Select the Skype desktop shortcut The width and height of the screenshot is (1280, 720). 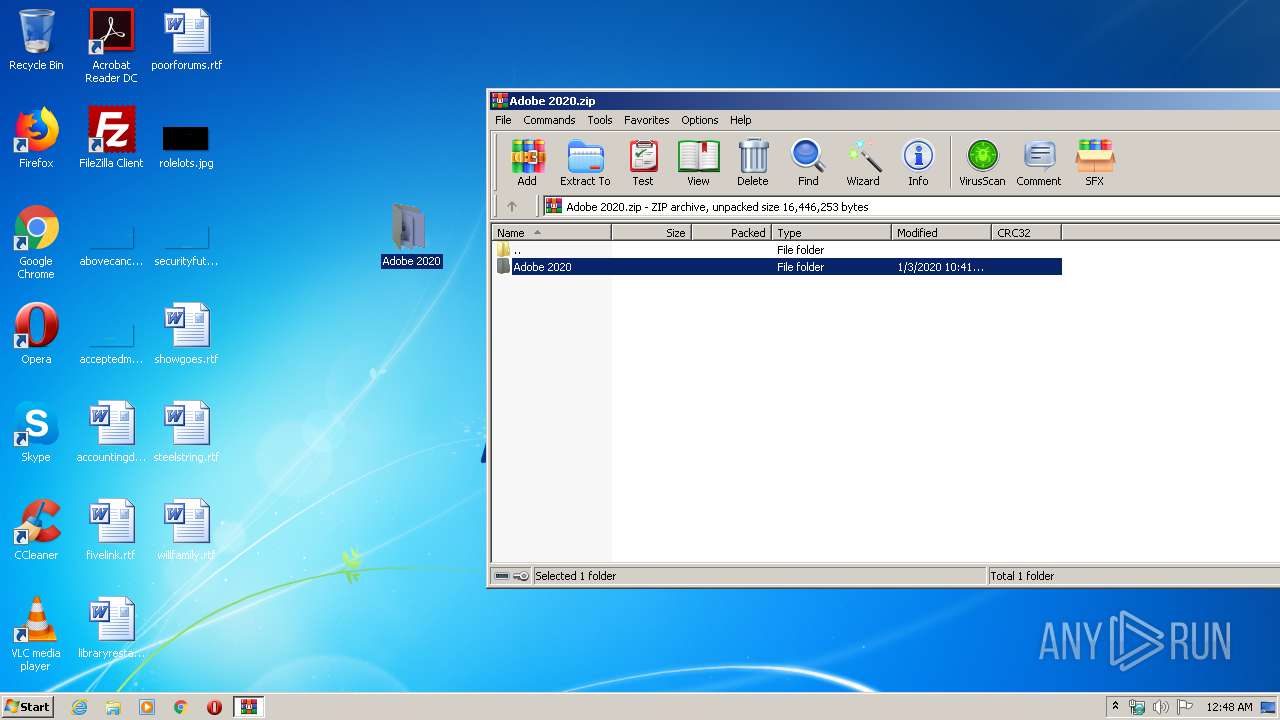pyautogui.click(x=36, y=432)
